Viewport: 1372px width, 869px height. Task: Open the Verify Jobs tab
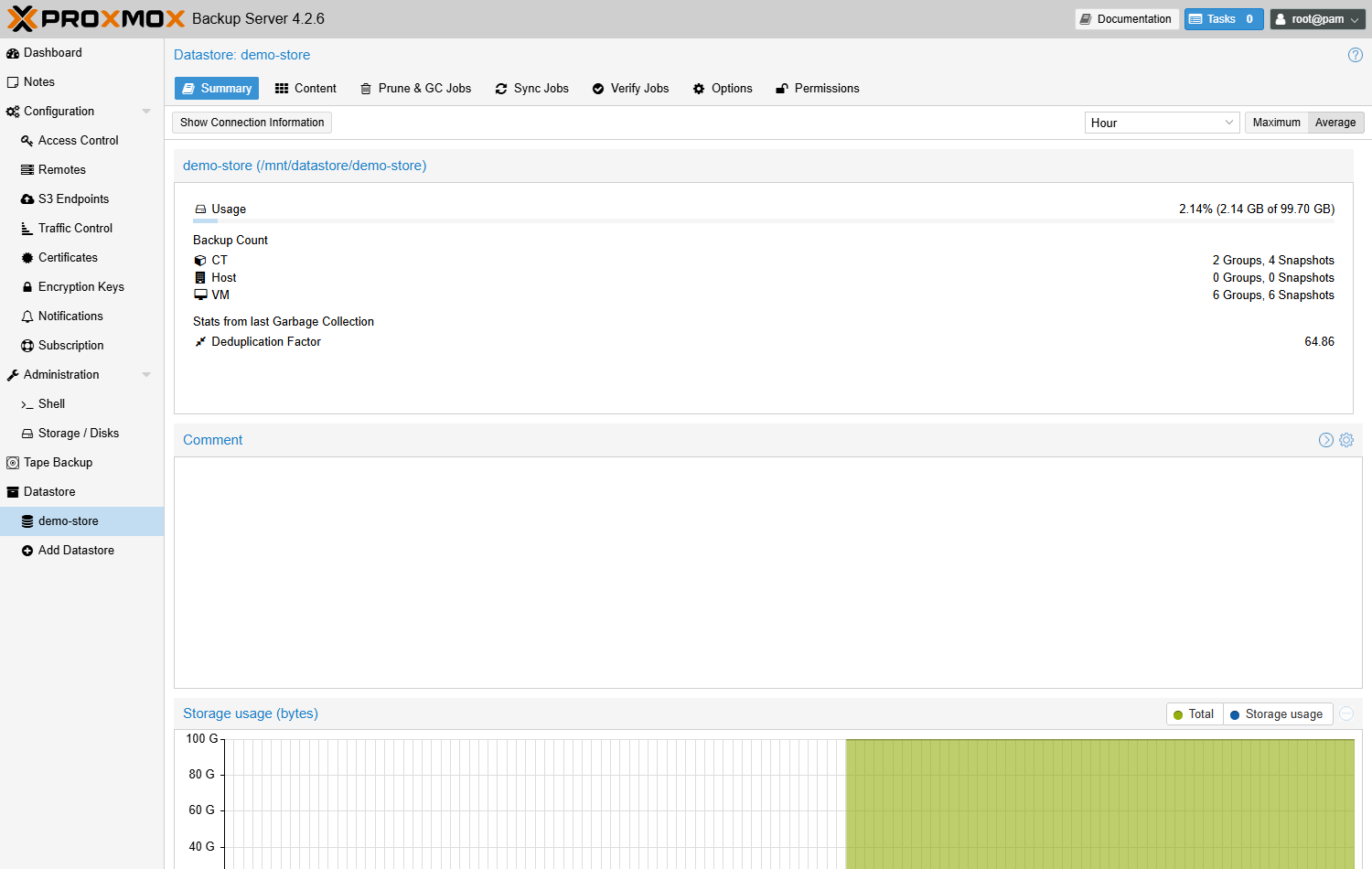click(x=630, y=89)
